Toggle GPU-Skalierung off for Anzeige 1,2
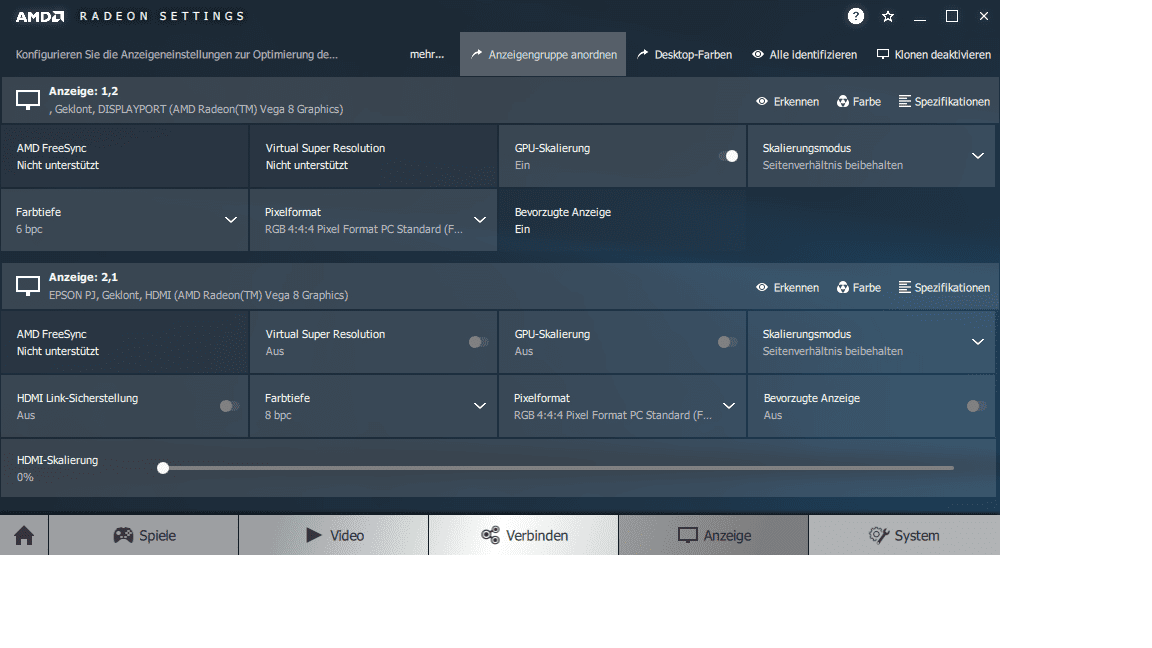Viewport: 1152px width, 648px height. pyautogui.click(x=728, y=156)
